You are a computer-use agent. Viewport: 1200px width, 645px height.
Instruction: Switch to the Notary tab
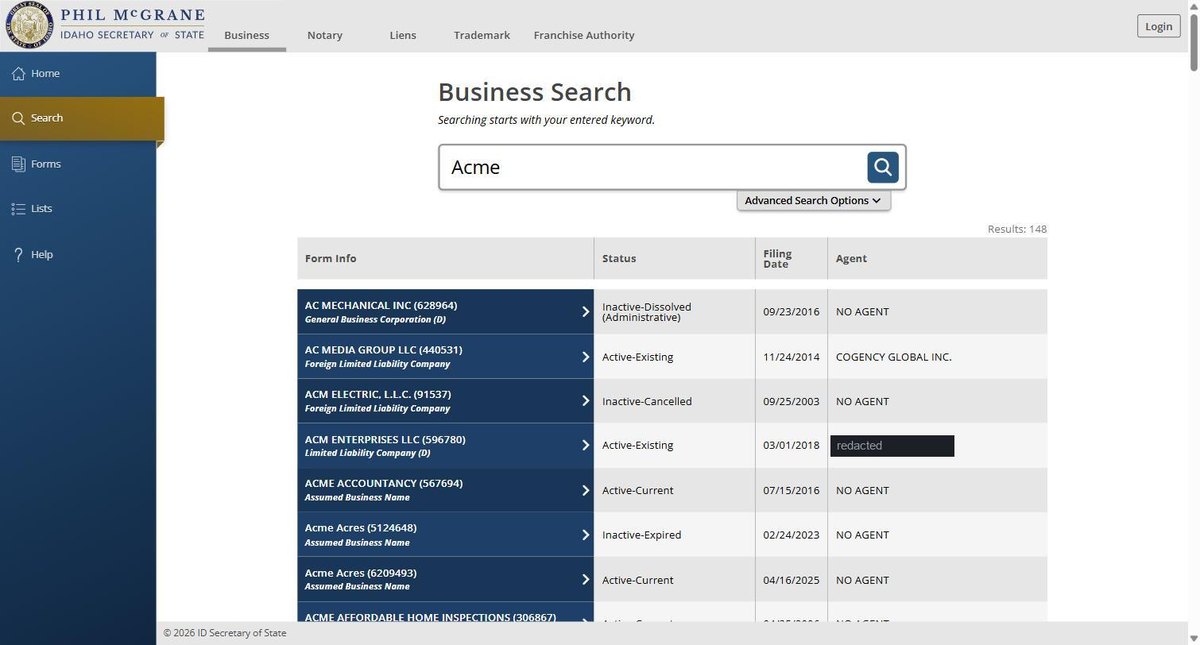coord(325,35)
